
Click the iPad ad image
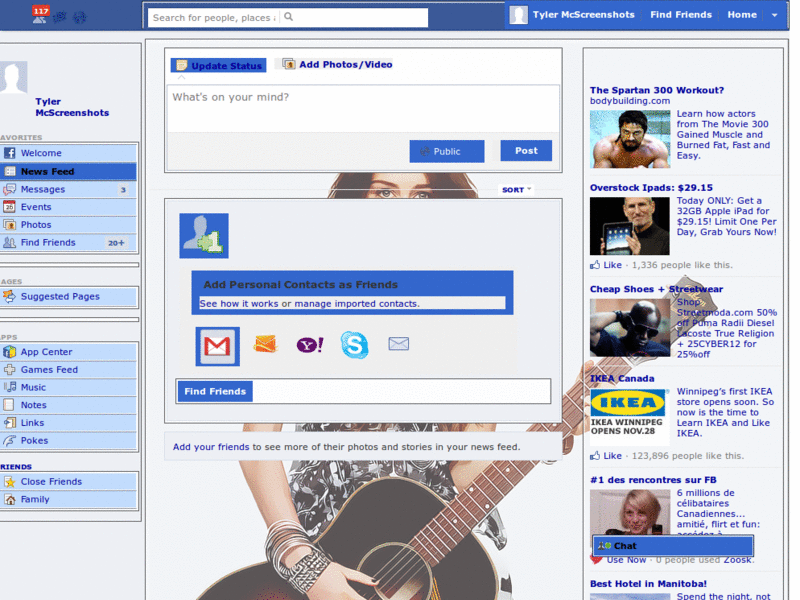coord(630,226)
